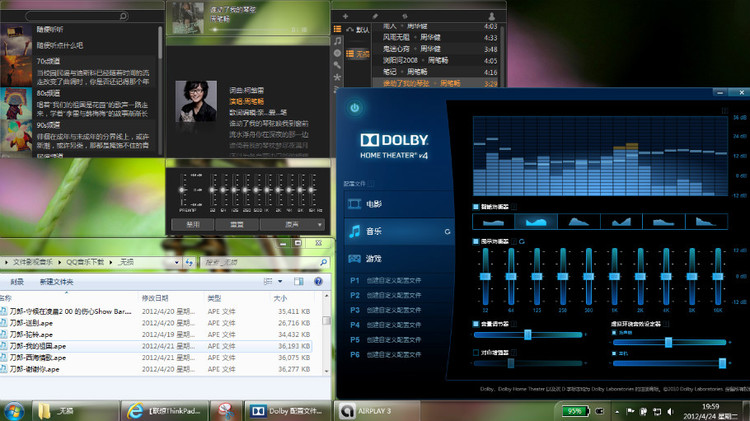Toggle the volume leveler checkbox in Dolby
This screenshot has height=421, width=750.
point(475,324)
